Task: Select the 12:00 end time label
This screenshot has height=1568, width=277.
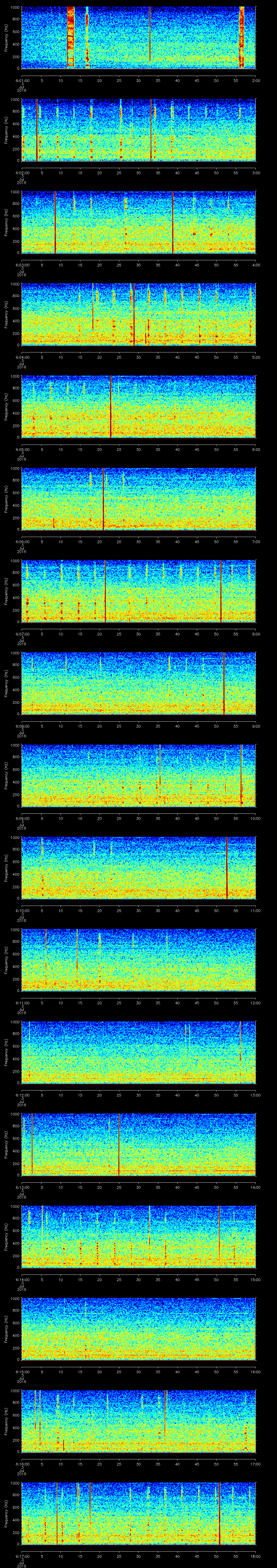Action: 255,1003
